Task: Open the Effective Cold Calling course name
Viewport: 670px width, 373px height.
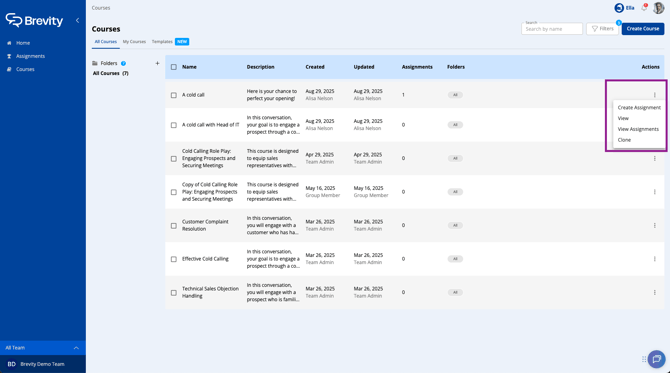Action: (x=205, y=259)
